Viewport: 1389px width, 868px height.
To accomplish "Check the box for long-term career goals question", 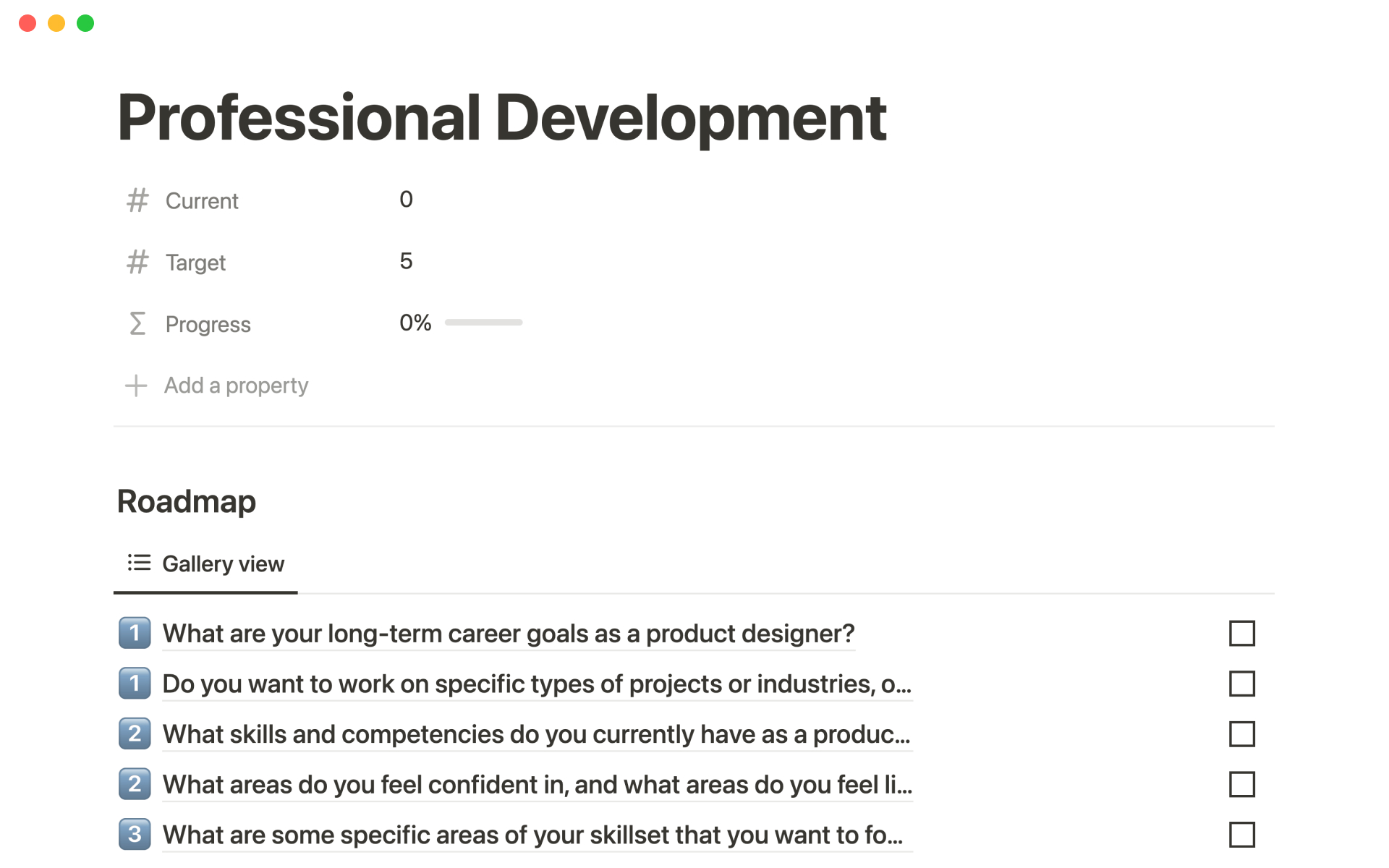I will pos(1241,633).
